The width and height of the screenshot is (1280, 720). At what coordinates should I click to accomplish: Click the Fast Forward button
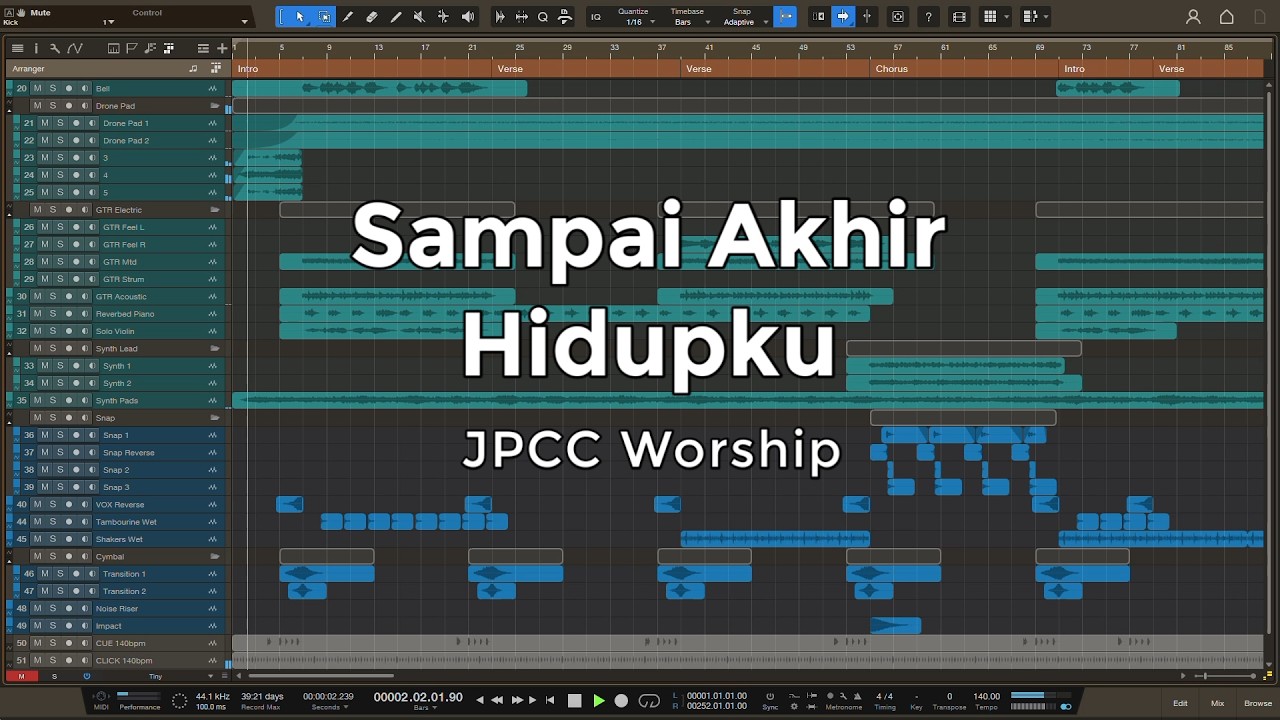pos(517,701)
